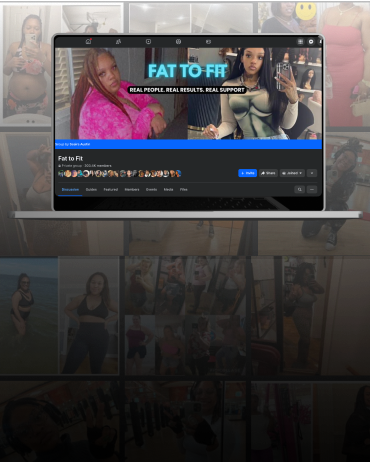
Task: Open the Media tab
Action: coord(168,189)
